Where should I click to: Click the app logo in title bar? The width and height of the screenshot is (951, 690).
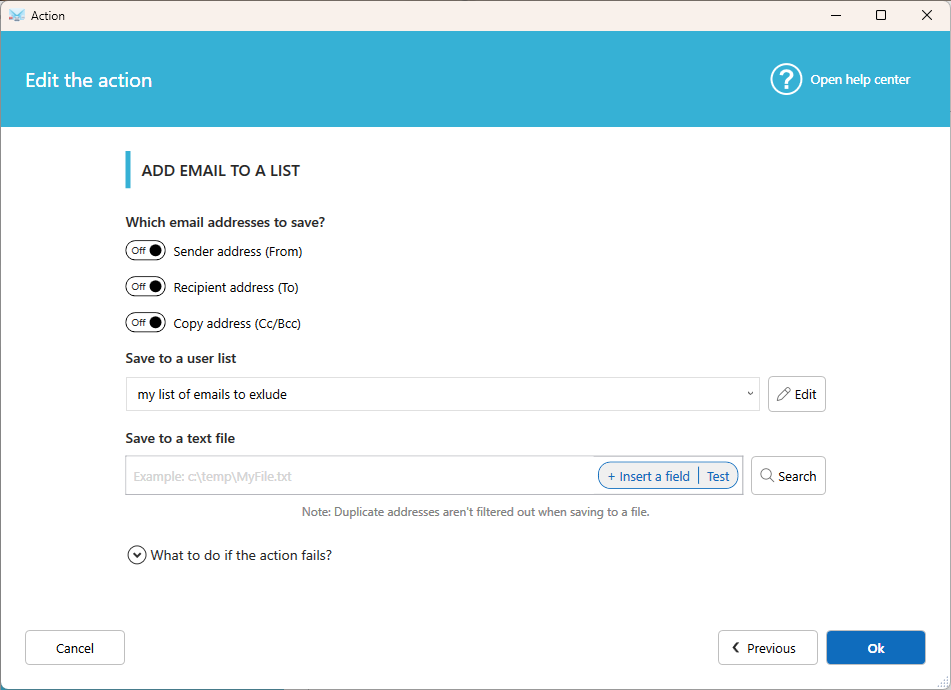pyautogui.click(x=17, y=16)
